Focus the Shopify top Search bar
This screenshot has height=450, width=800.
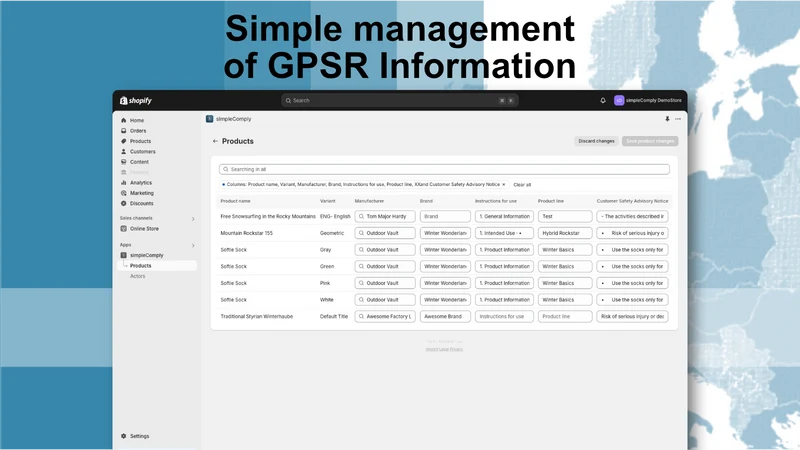pos(399,101)
